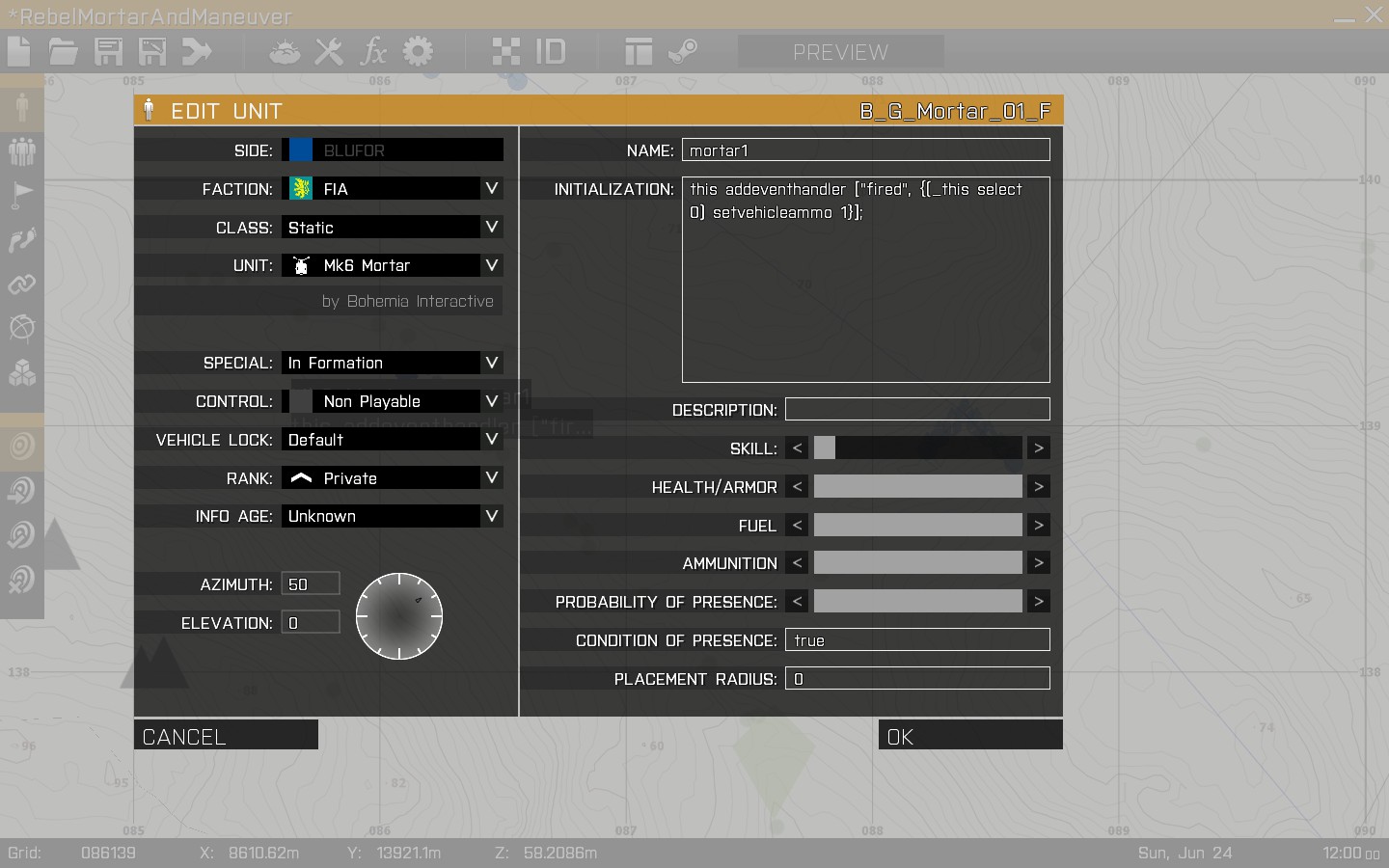1389x868 pixels.
Task: Expand the Rank Private dropdown
Action: coord(393,478)
